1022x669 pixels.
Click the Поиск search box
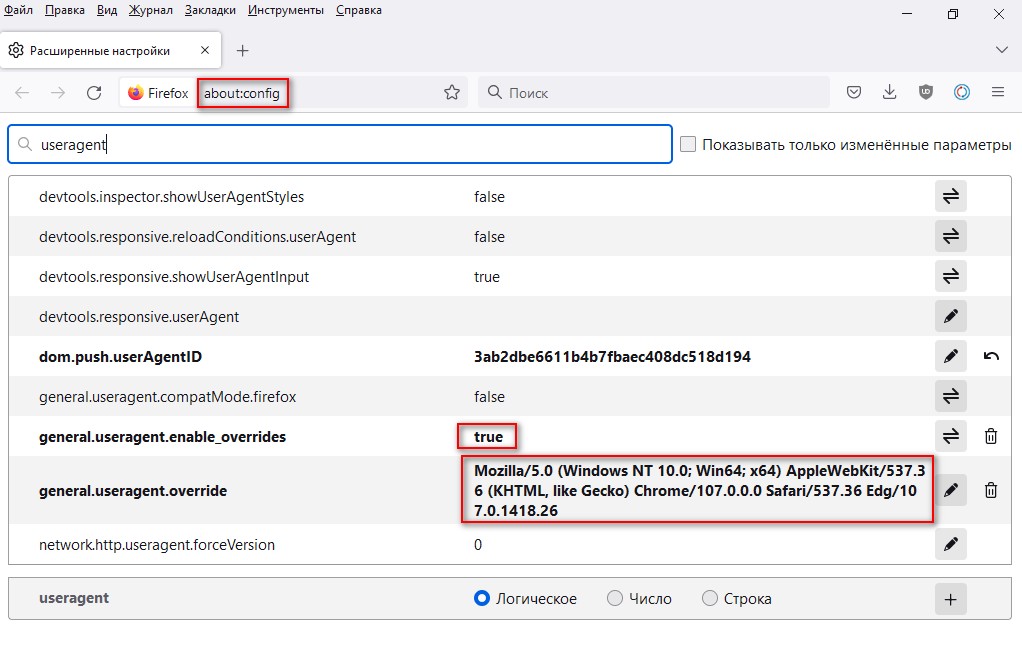coord(654,93)
